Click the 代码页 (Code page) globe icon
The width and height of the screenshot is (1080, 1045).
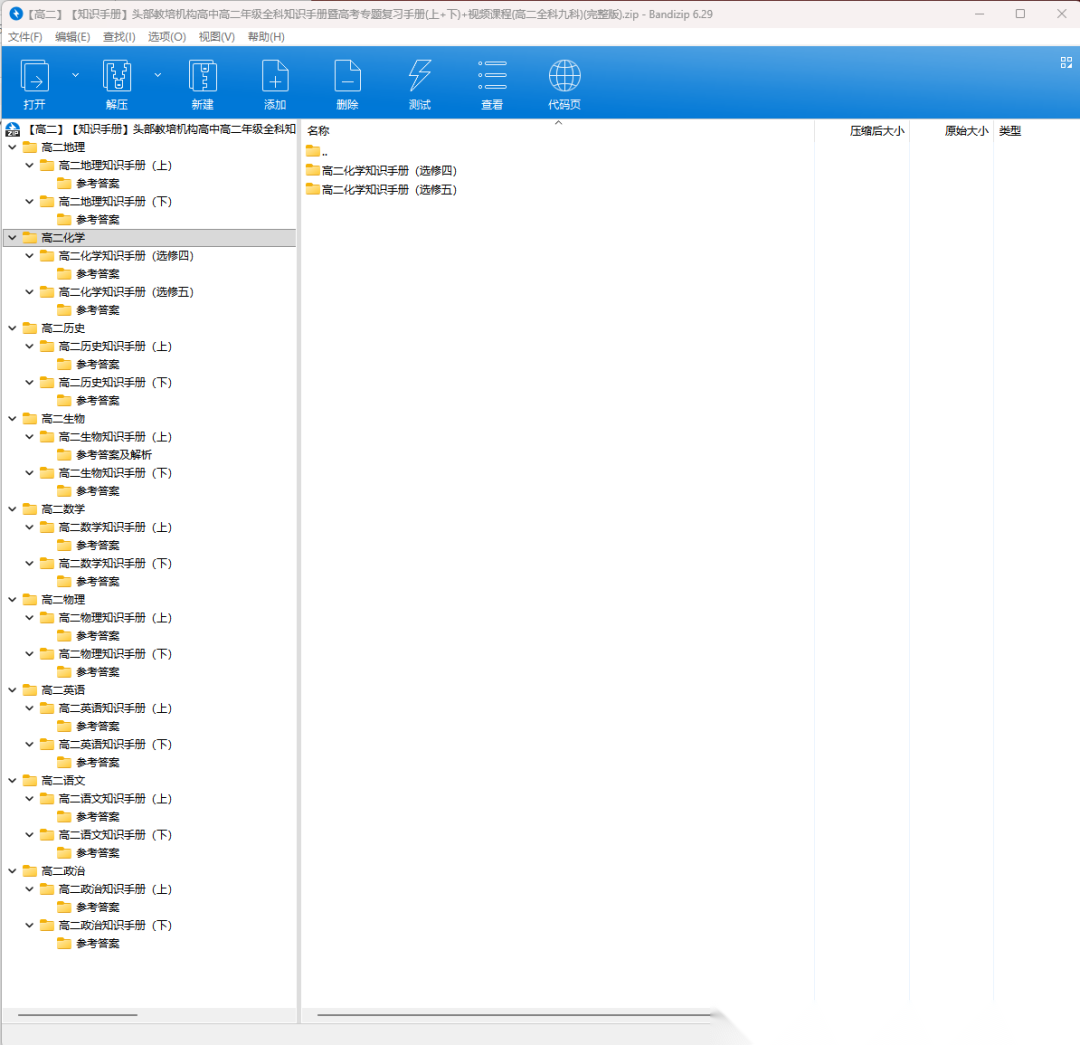click(x=564, y=77)
